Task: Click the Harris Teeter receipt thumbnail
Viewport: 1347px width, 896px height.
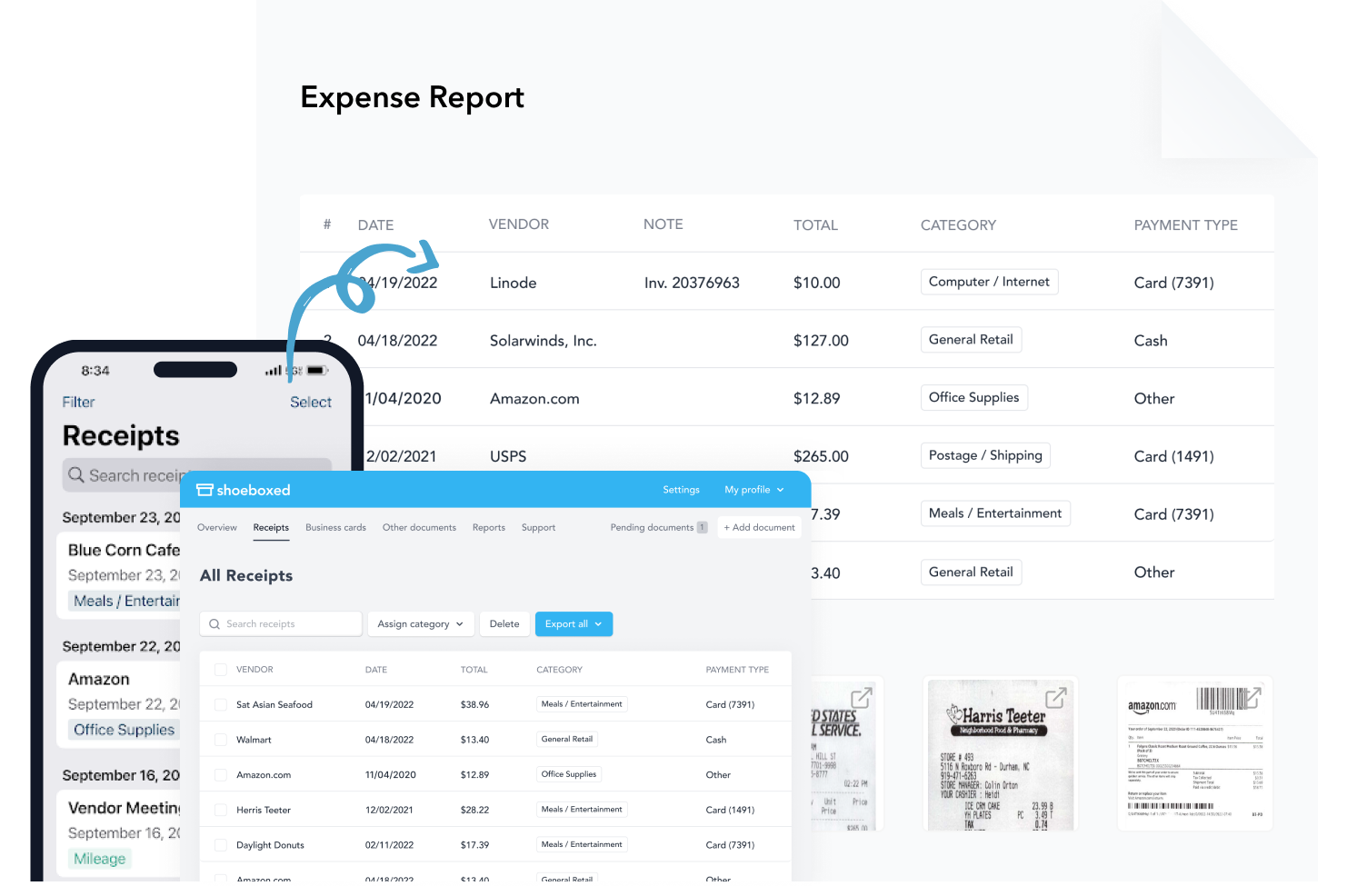Action: [1000, 753]
